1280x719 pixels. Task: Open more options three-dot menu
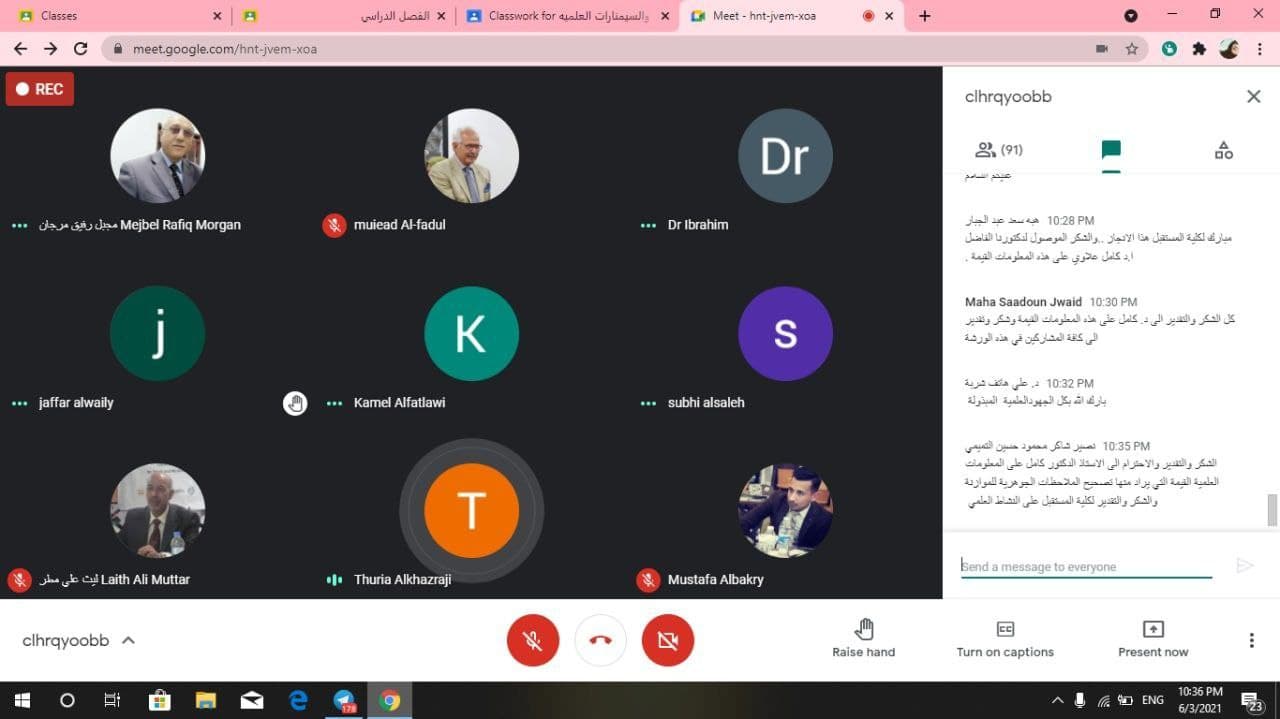tap(1251, 640)
